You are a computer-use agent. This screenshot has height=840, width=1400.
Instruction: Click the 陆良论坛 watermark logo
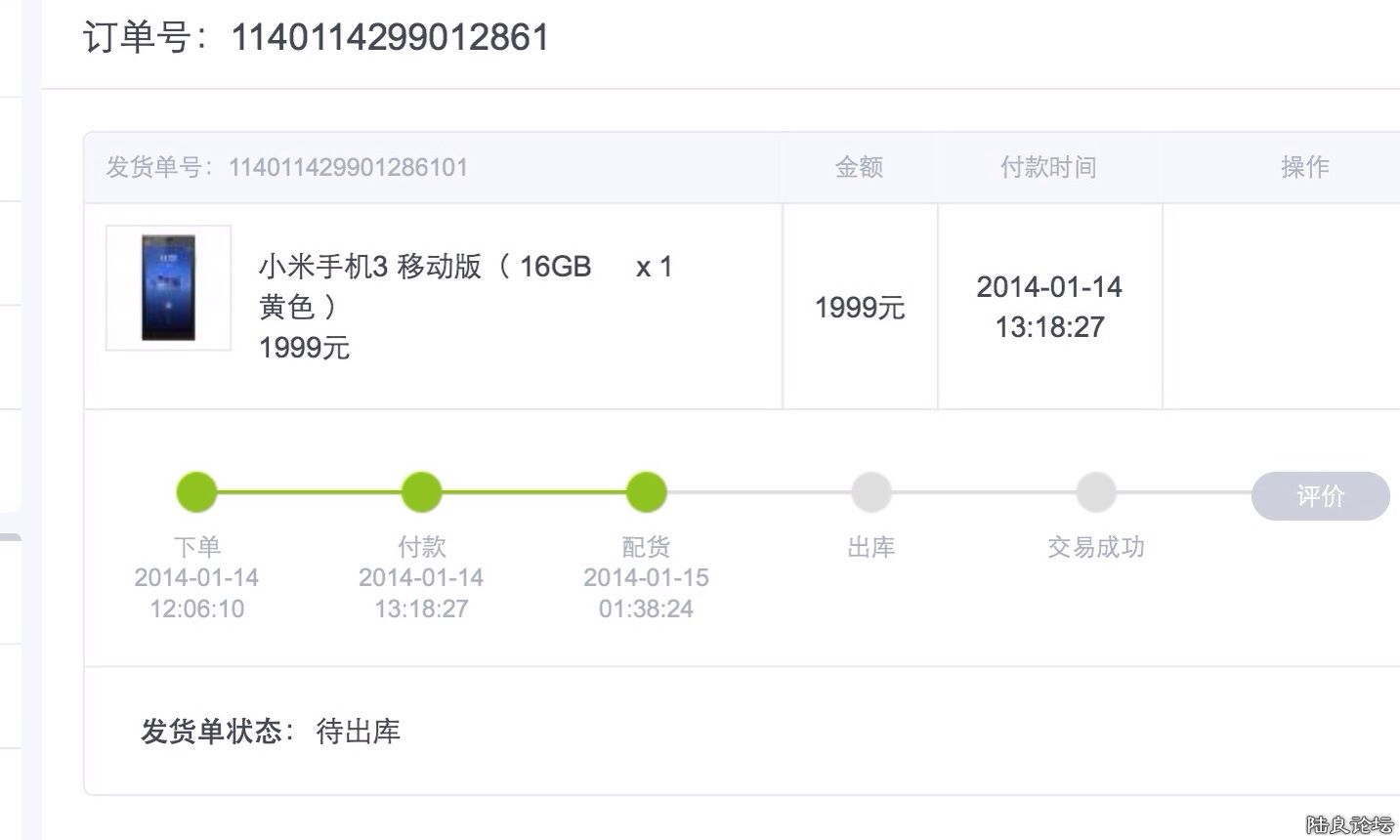[1349, 824]
